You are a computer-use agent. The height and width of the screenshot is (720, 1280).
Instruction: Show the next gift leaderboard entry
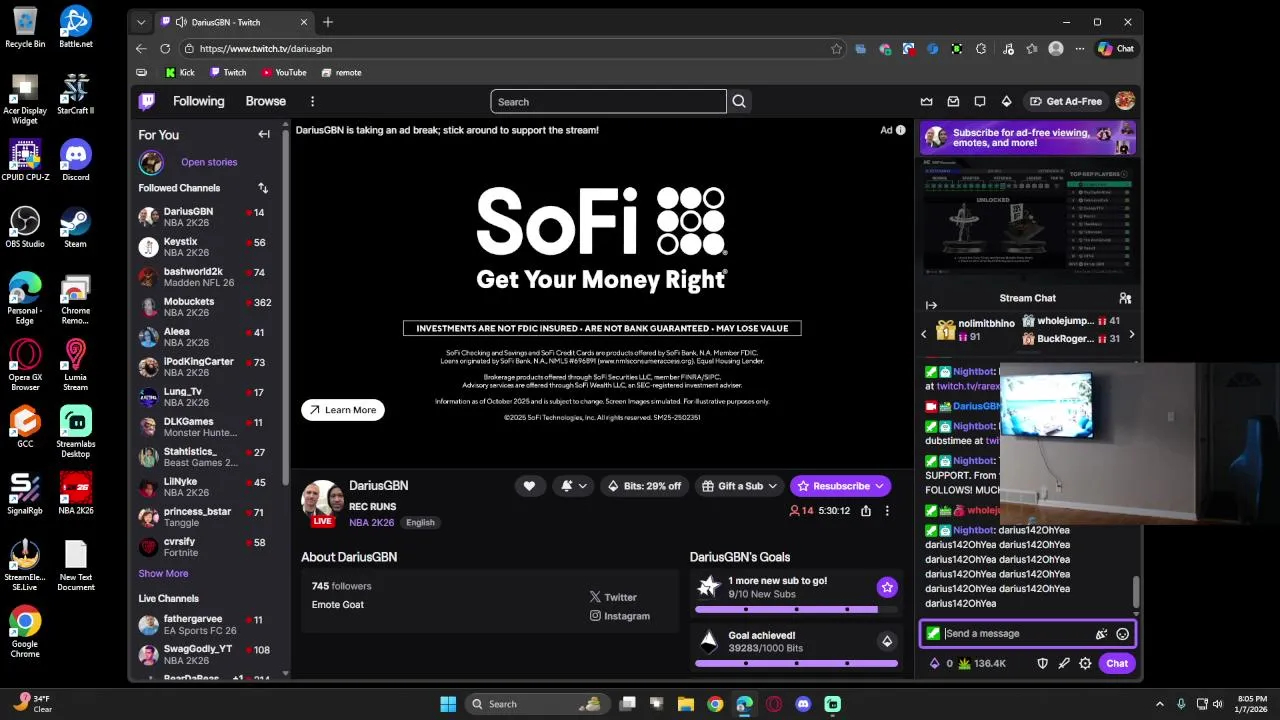1131,334
